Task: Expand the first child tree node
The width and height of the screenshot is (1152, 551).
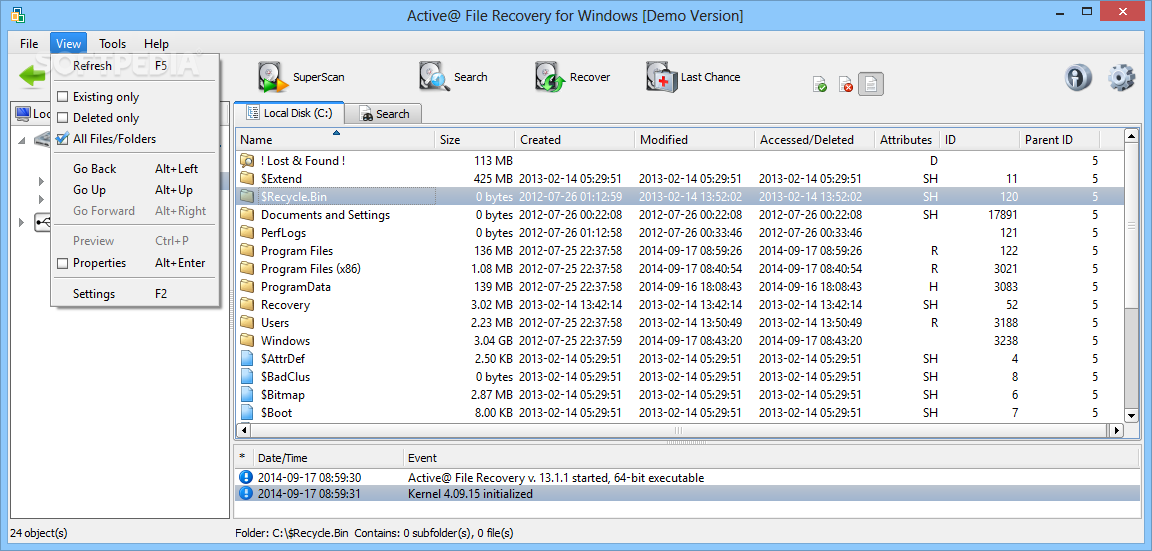Action: (42, 181)
